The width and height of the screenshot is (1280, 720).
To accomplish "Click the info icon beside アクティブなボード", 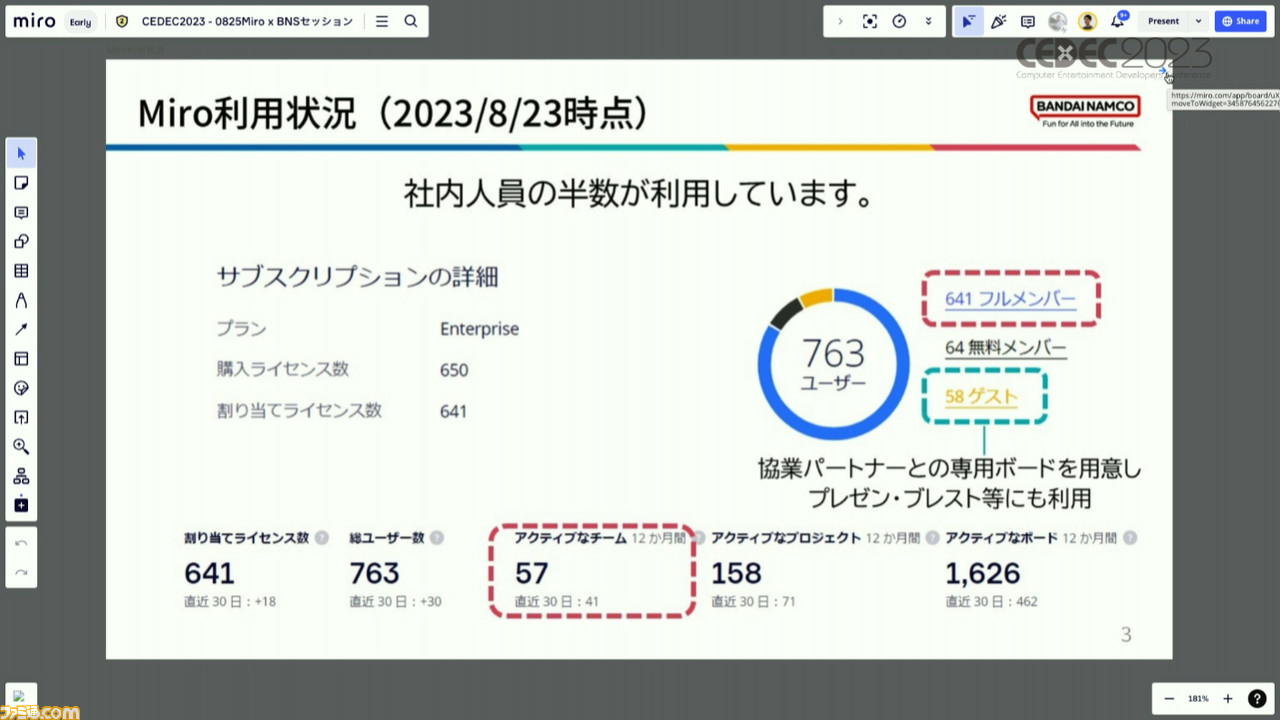I will [x=1130, y=538].
